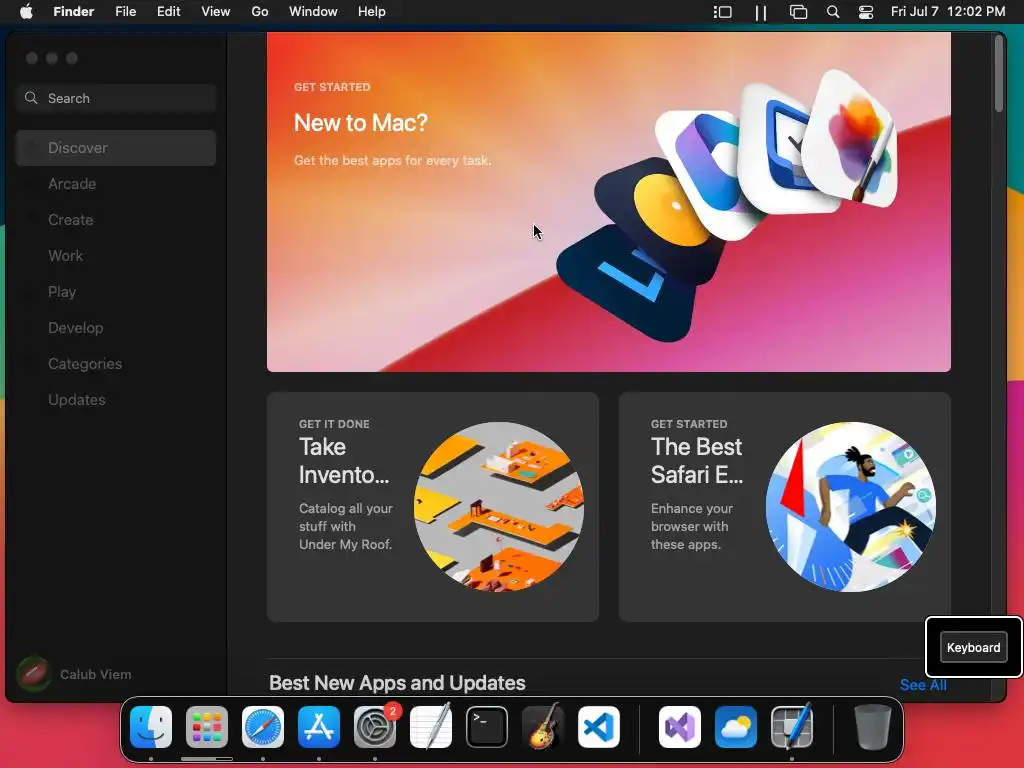Launch Launchpad from the dock

tap(207, 727)
